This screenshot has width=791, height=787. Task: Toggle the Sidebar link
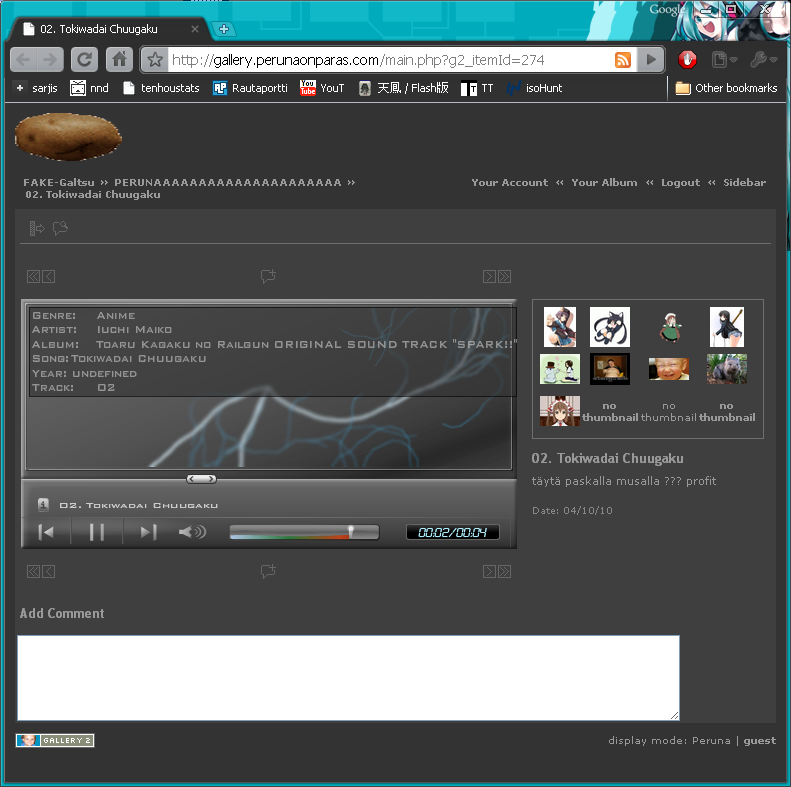pos(744,183)
